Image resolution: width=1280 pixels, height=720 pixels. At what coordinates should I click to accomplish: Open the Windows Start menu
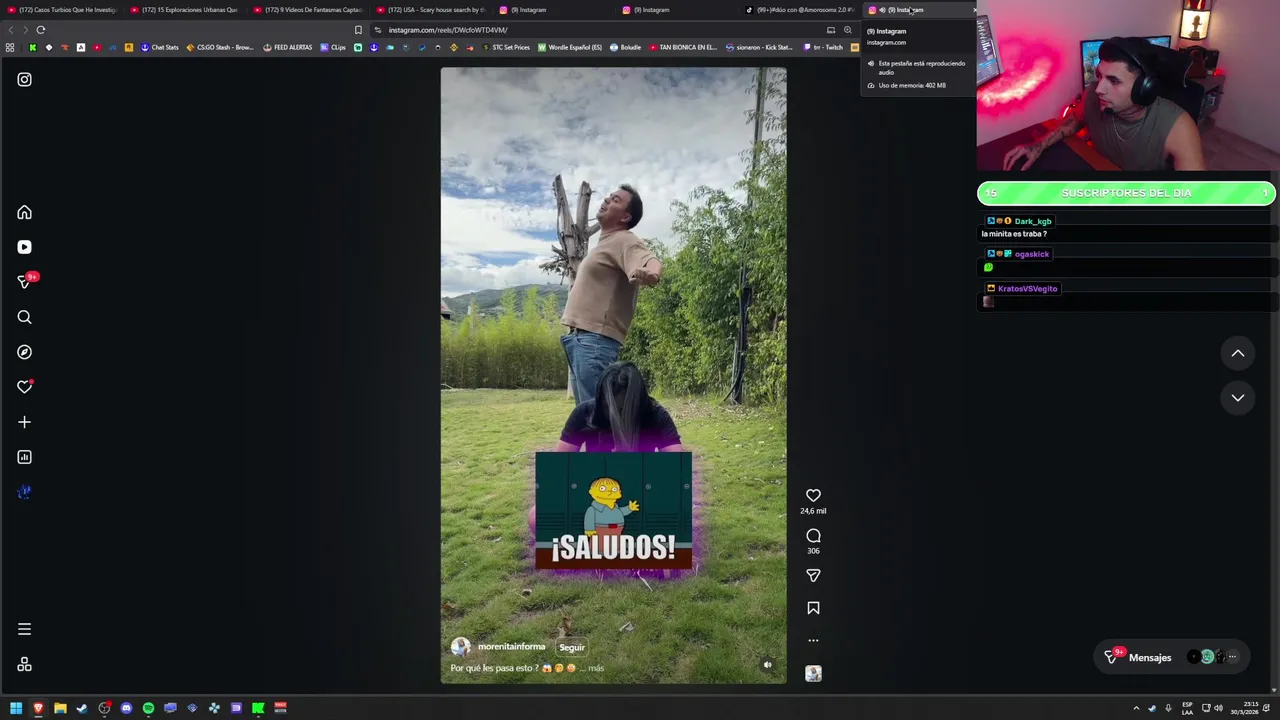point(16,708)
